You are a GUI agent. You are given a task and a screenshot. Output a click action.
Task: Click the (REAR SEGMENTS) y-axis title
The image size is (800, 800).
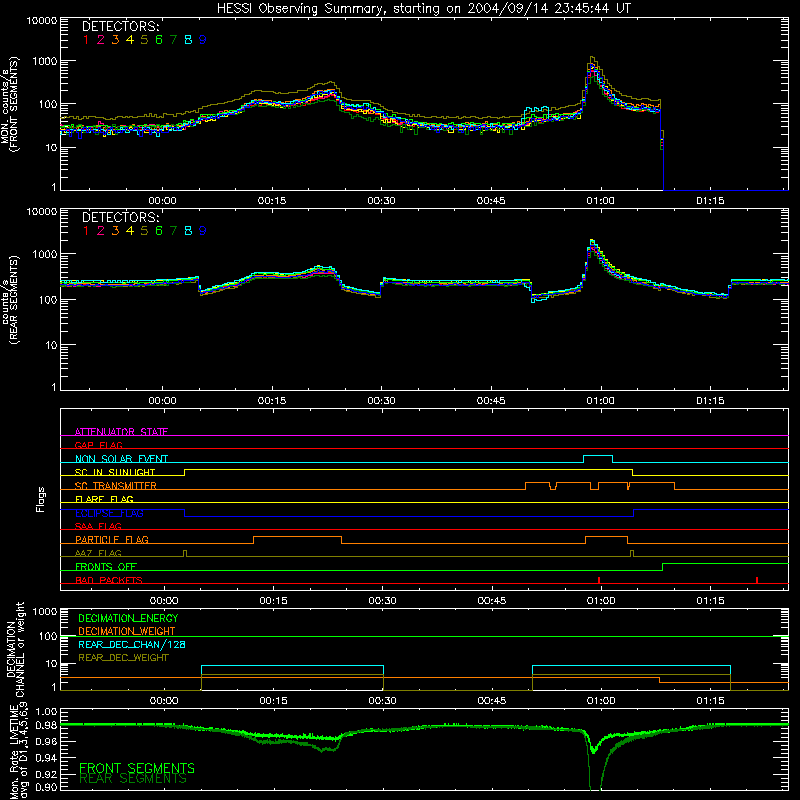[14, 299]
